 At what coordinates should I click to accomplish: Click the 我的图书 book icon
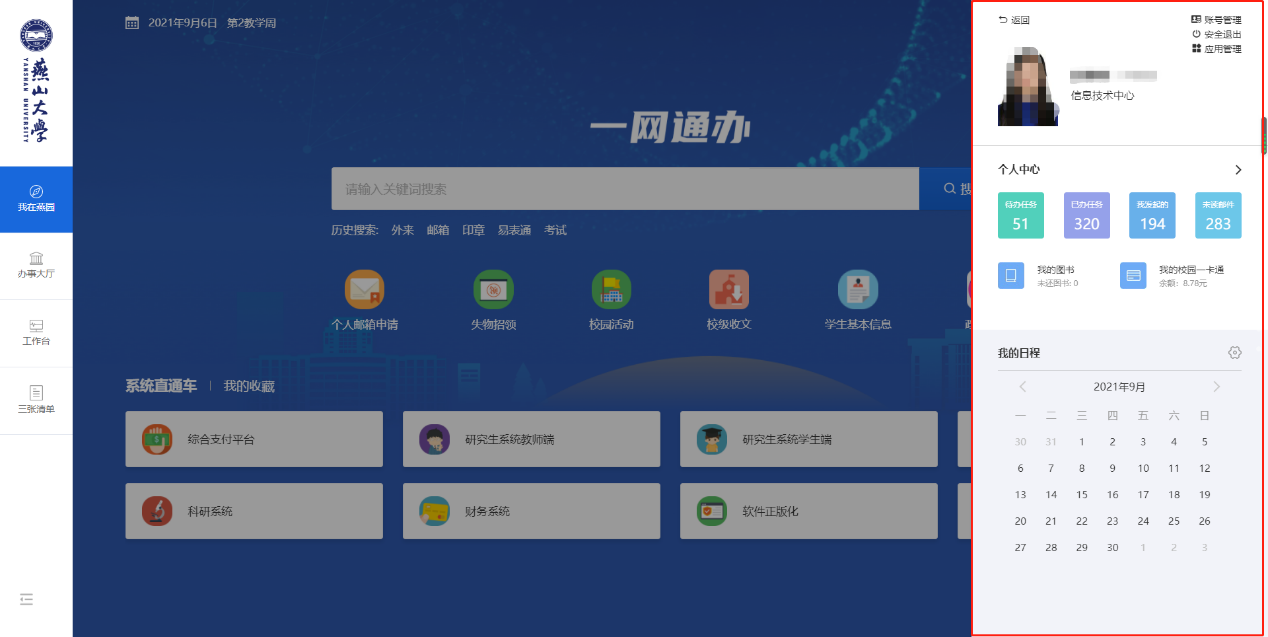pyautogui.click(x=1011, y=275)
